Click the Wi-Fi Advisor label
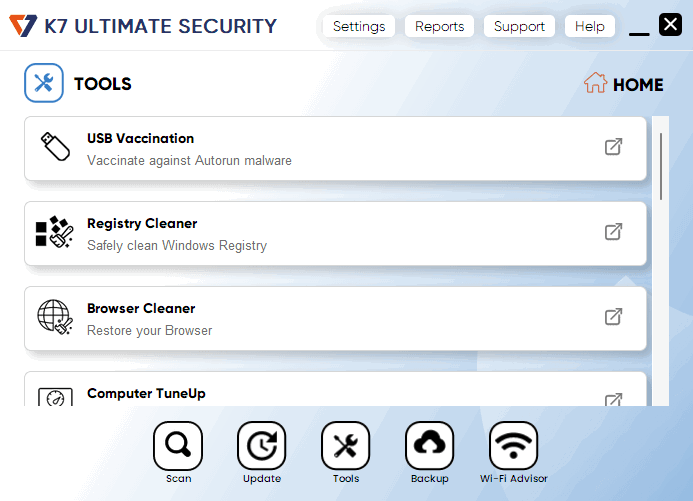Image resolution: width=693 pixels, height=501 pixels. click(x=514, y=478)
